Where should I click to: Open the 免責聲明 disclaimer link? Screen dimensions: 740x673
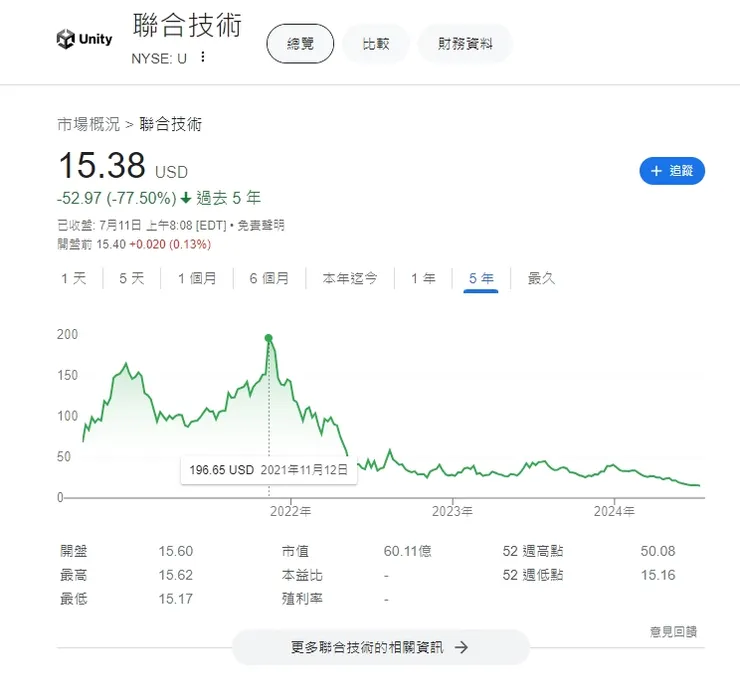coord(261,225)
